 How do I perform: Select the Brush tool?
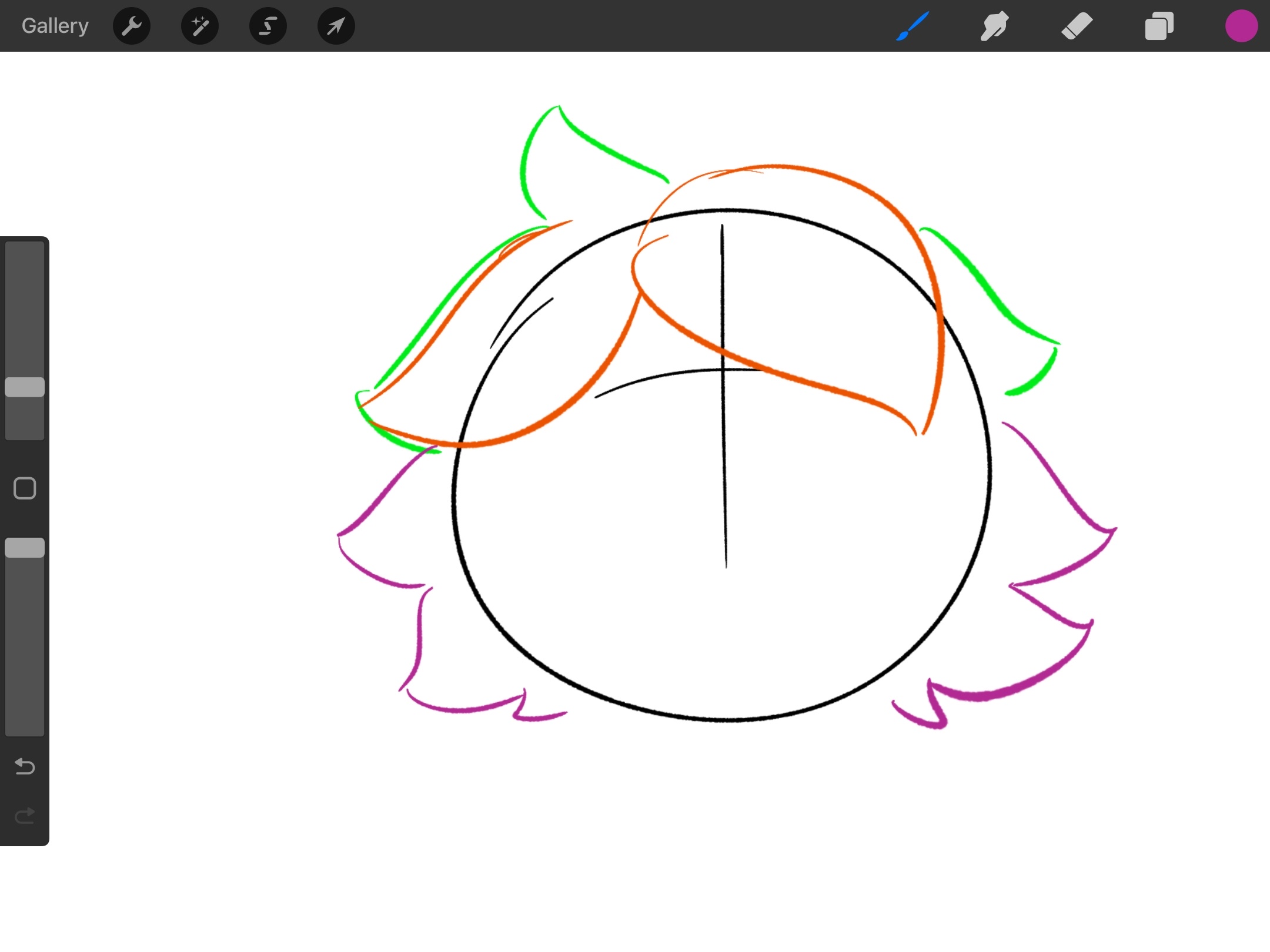(x=913, y=26)
